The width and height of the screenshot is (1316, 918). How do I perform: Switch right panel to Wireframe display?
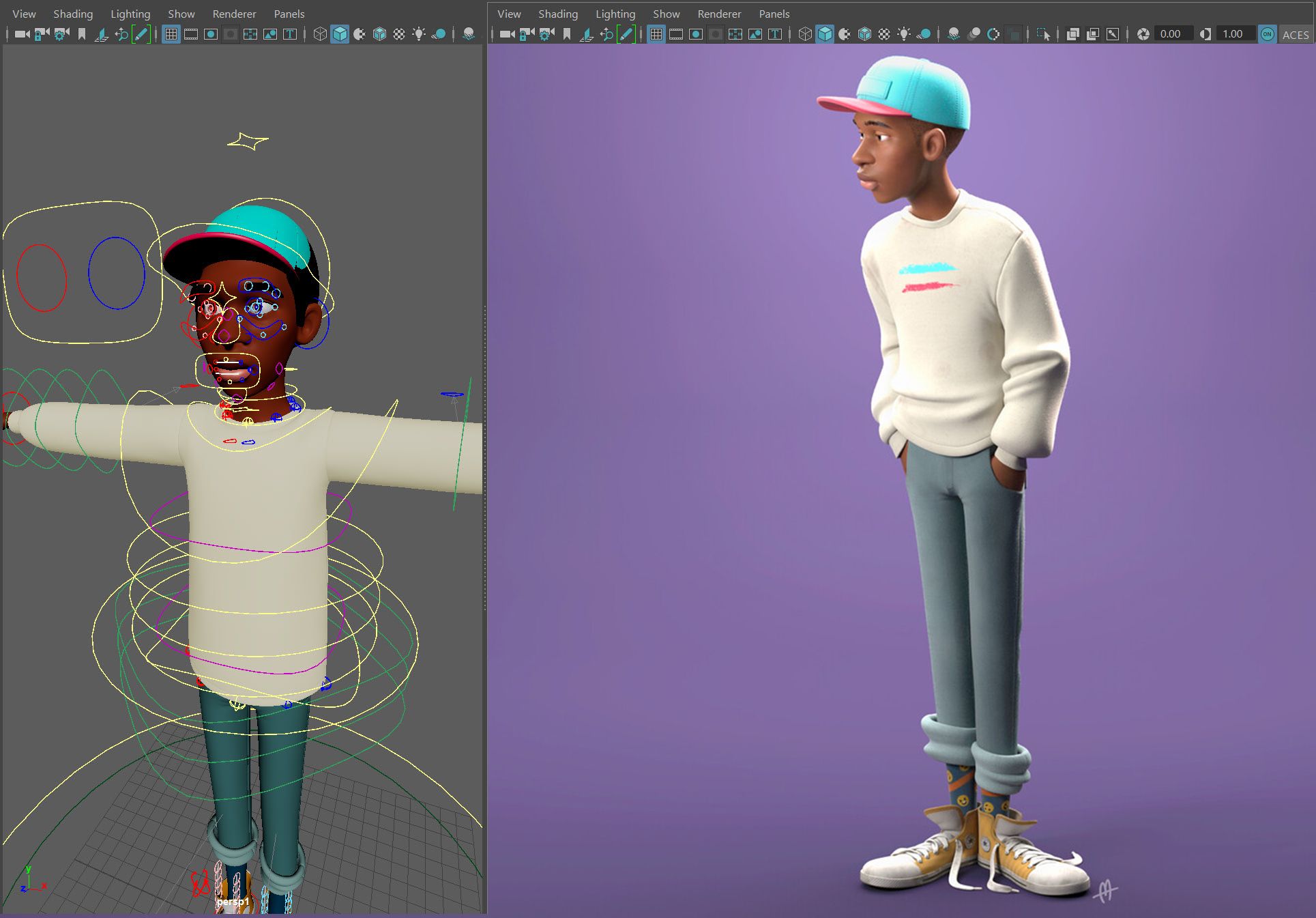805,34
